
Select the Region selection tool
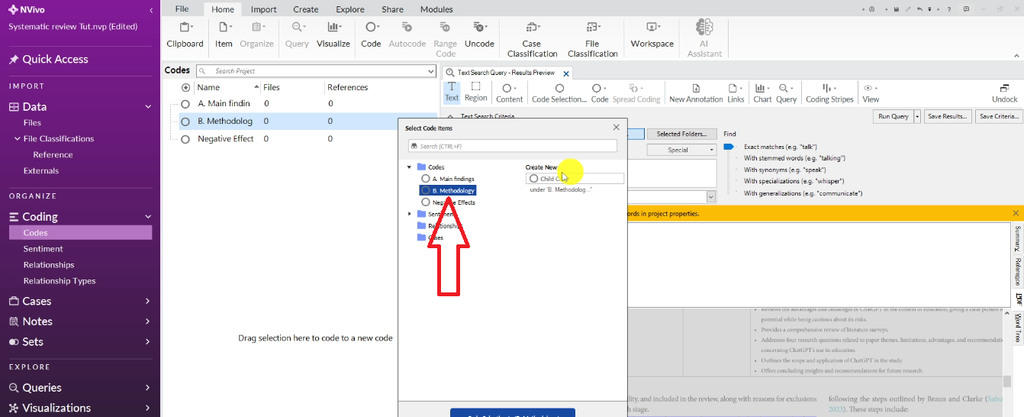[476, 92]
